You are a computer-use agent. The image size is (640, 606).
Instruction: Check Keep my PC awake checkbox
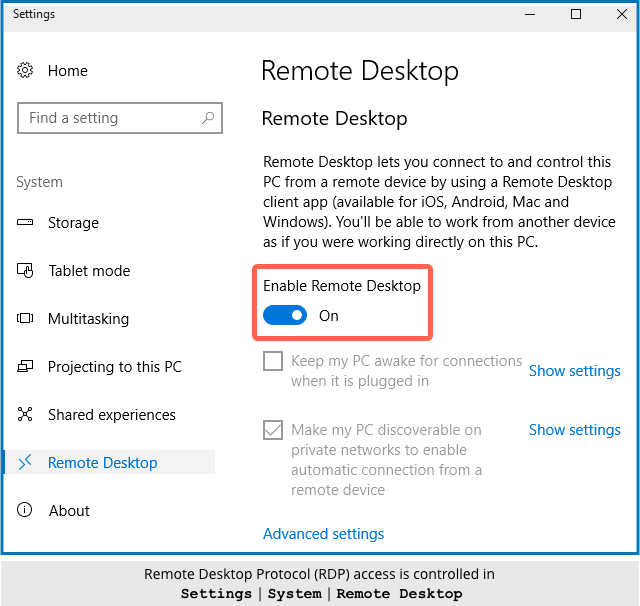click(273, 361)
